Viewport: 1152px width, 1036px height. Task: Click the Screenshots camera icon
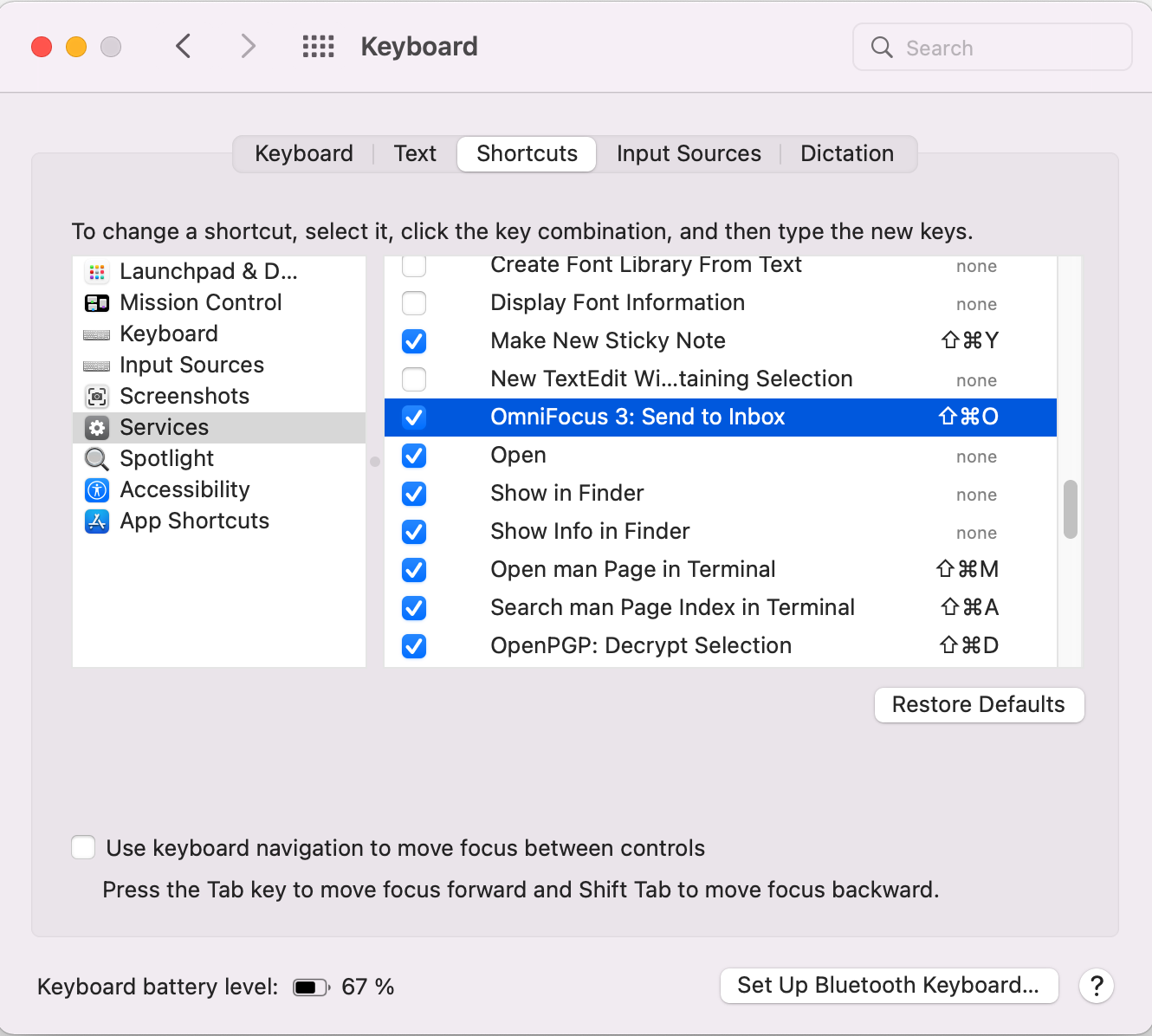97,397
